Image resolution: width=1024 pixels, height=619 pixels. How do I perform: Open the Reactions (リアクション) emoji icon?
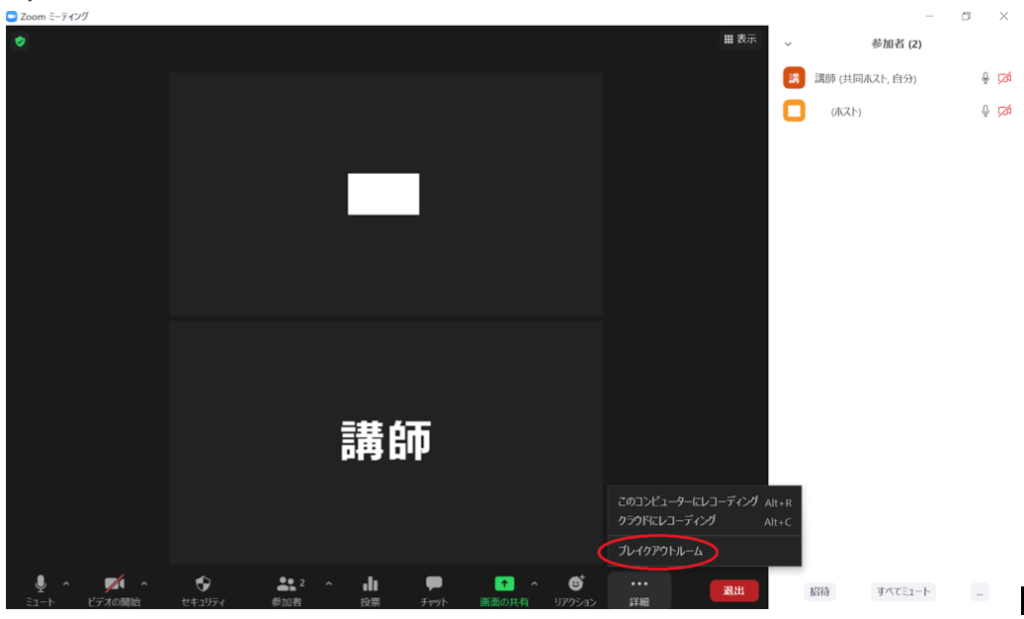click(576, 583)
